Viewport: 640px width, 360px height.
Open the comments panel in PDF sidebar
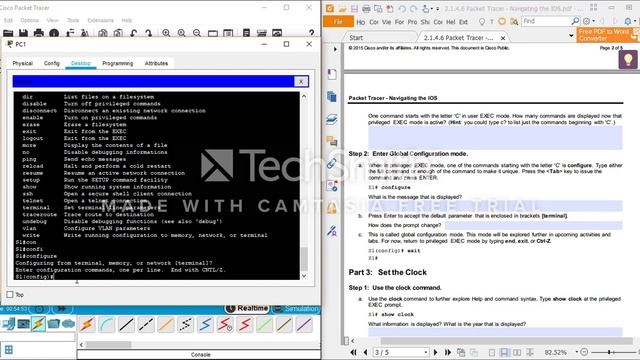click(332, 141)
